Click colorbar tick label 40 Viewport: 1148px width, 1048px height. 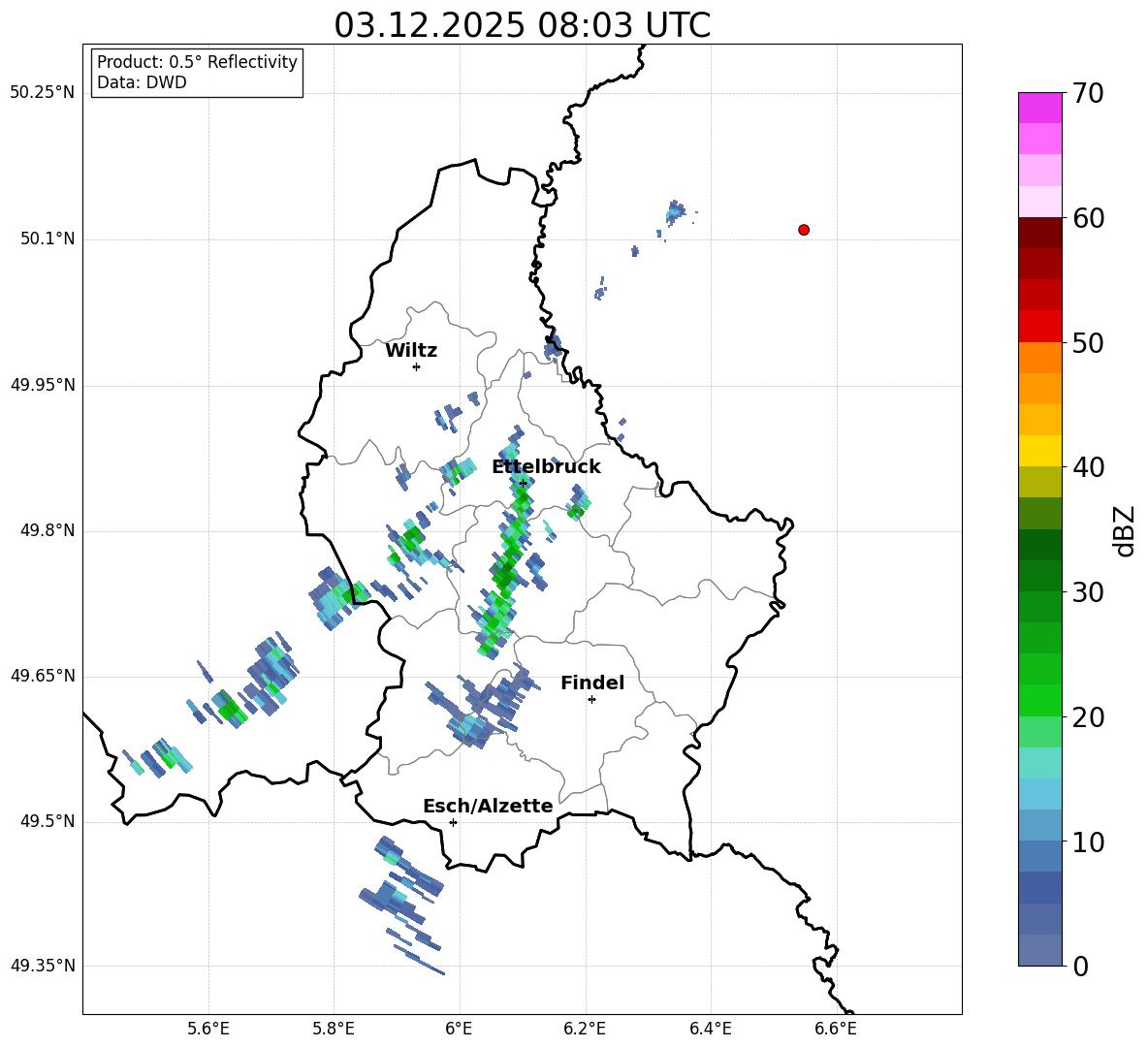tap(1088, 467)
